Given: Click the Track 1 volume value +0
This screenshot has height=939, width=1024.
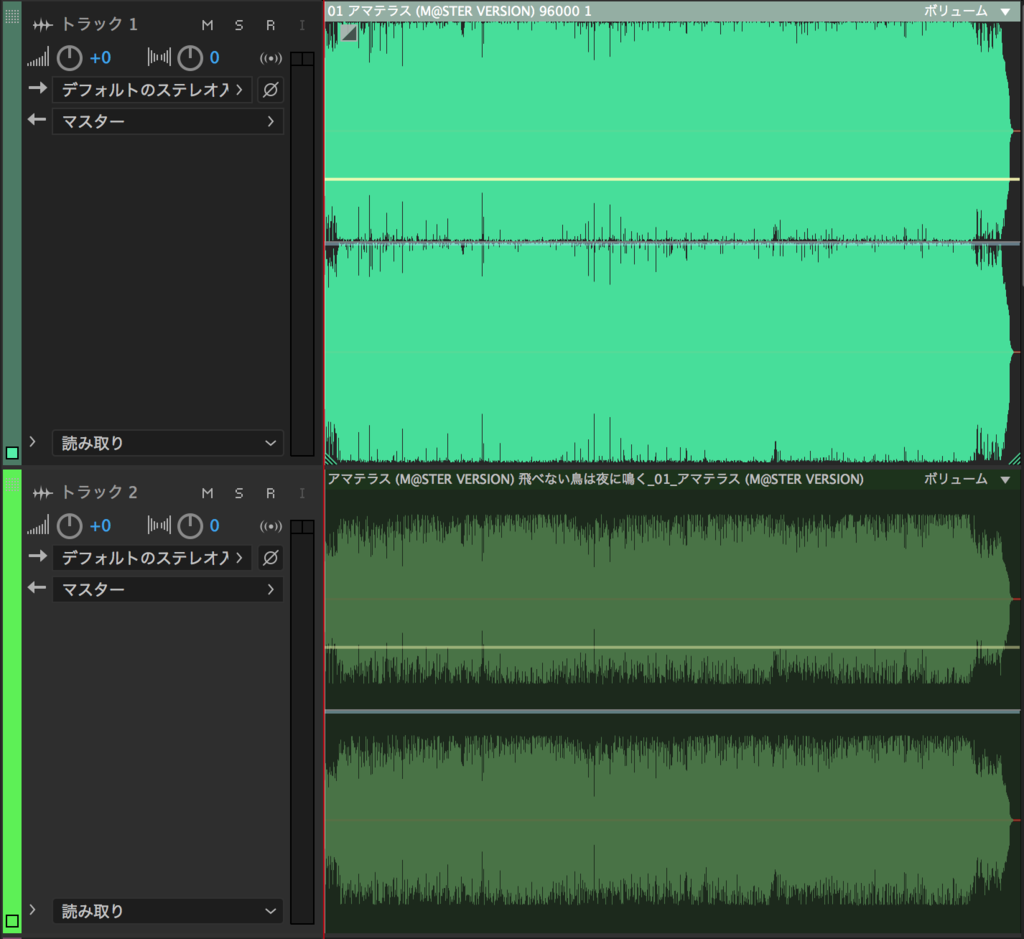Looking at the screenshot, I should pos(100,58).
